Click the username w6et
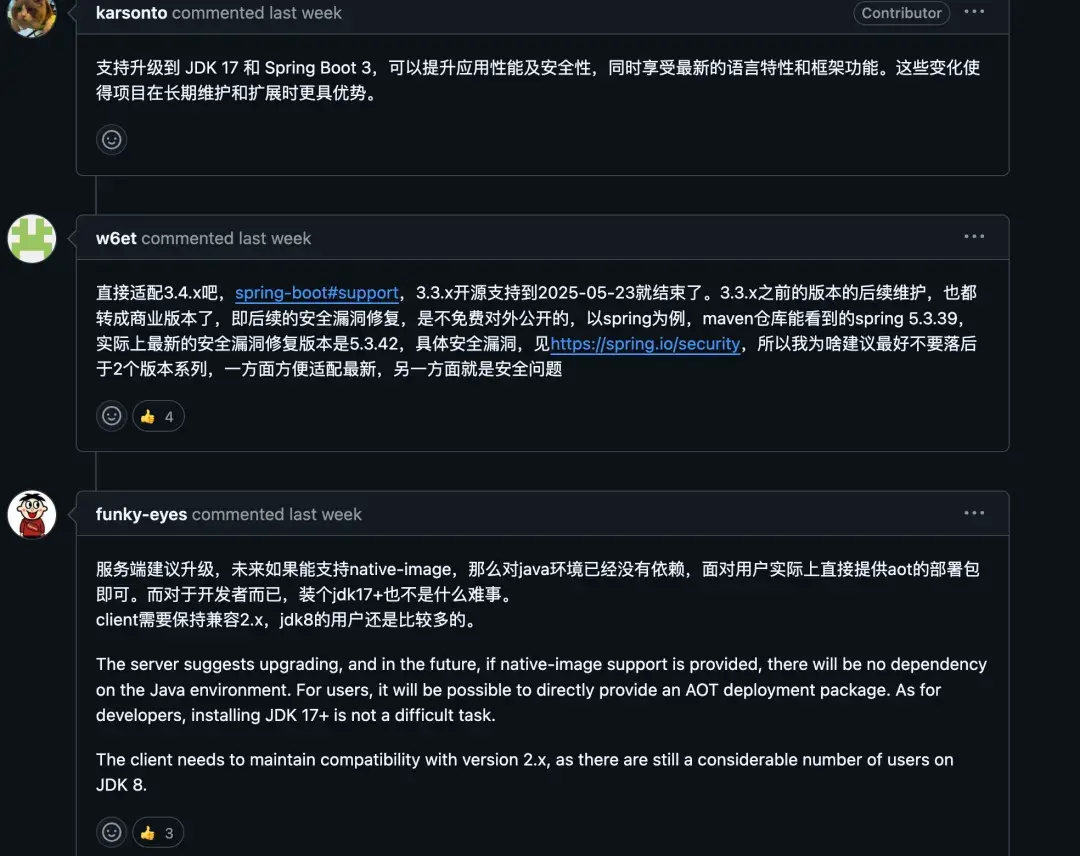Viewport: 1080px width, 856px height. [x=116, y=238]
